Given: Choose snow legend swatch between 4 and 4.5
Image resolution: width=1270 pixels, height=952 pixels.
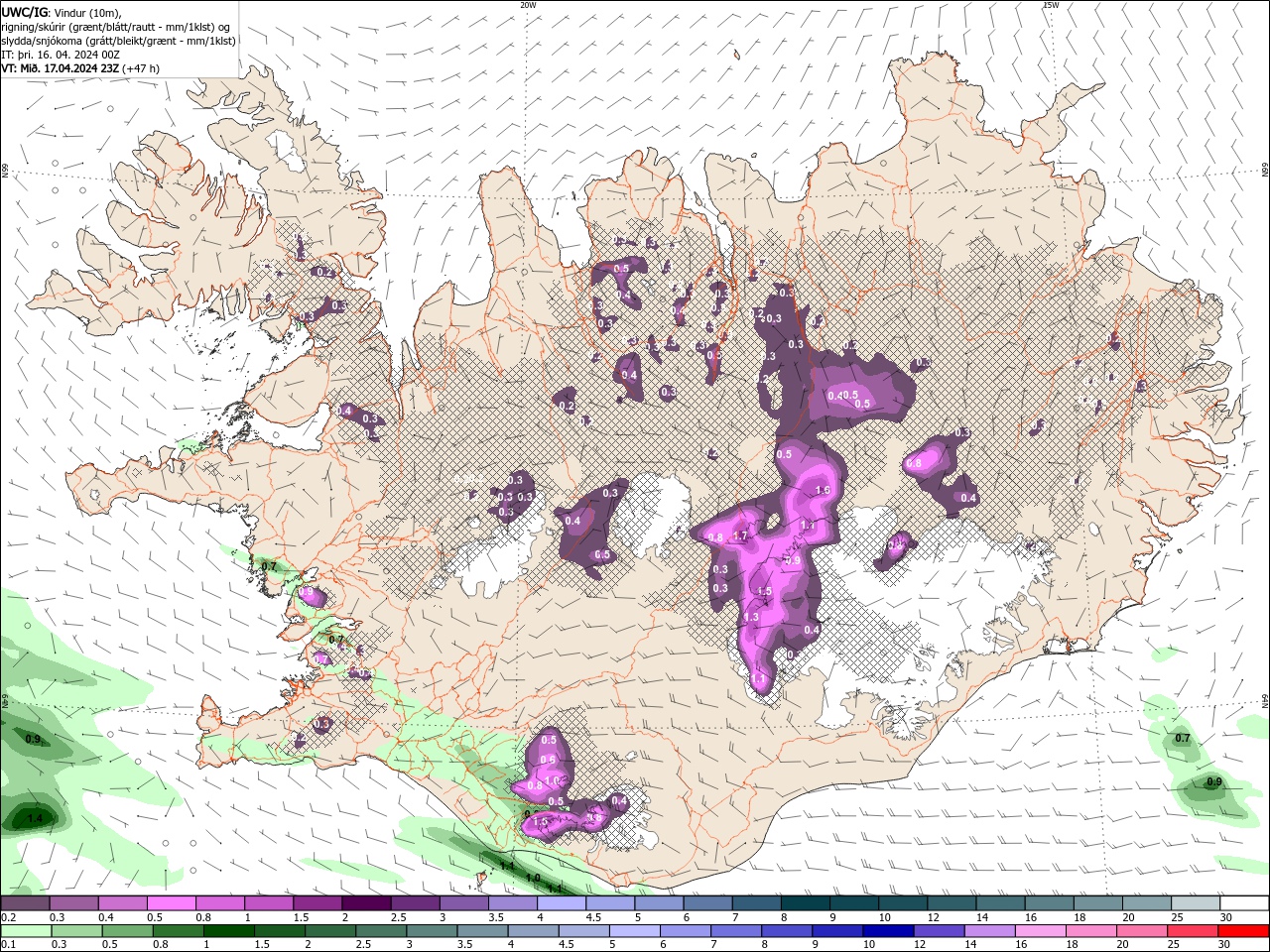Looking at the screenshot, I should pyautogui.click(x=563, y=903).
